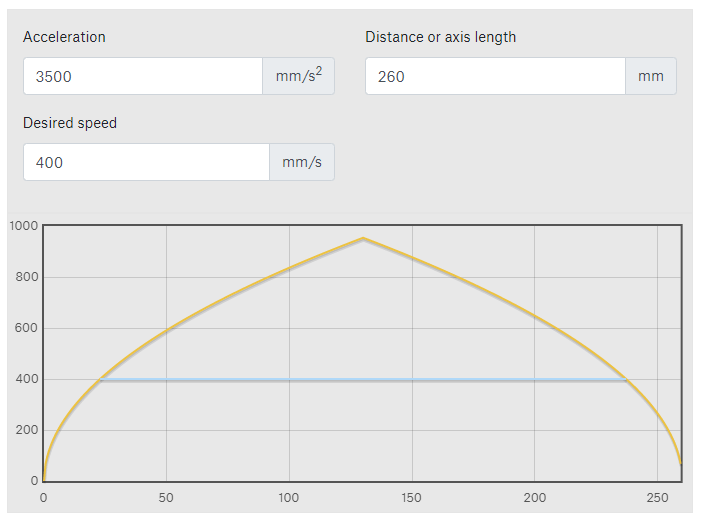701x520 pixels.
Task: Click the 150 tick label on x-axis
Action: click(411, 498)
